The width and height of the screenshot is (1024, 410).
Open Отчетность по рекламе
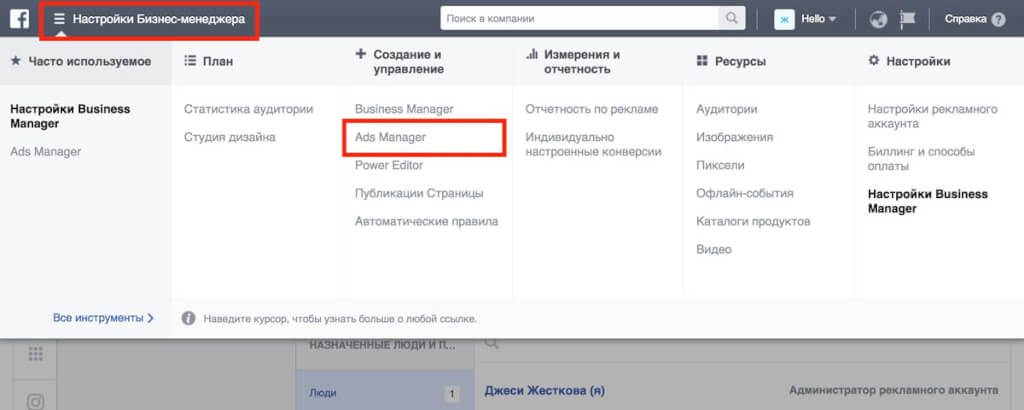click(592, 109)
